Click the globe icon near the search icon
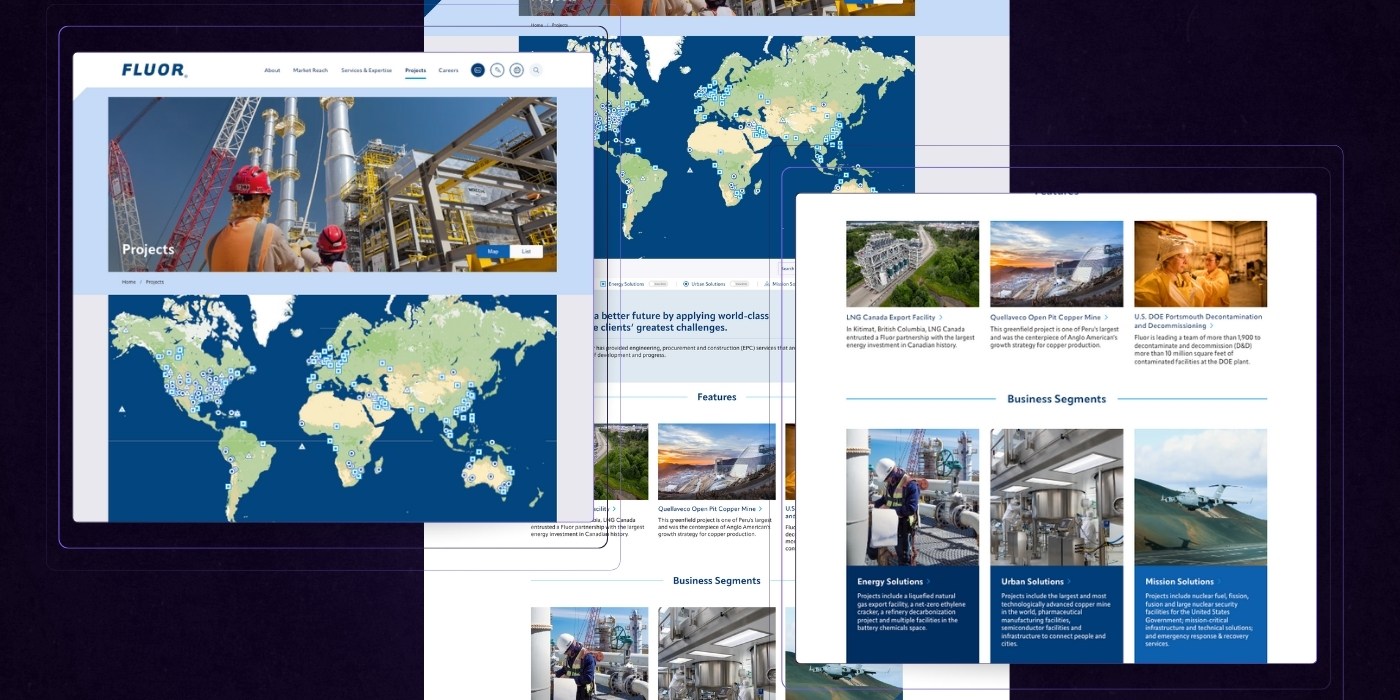Image resolution: width=1400 pixels, height=700 pixels. click(516, 70)
